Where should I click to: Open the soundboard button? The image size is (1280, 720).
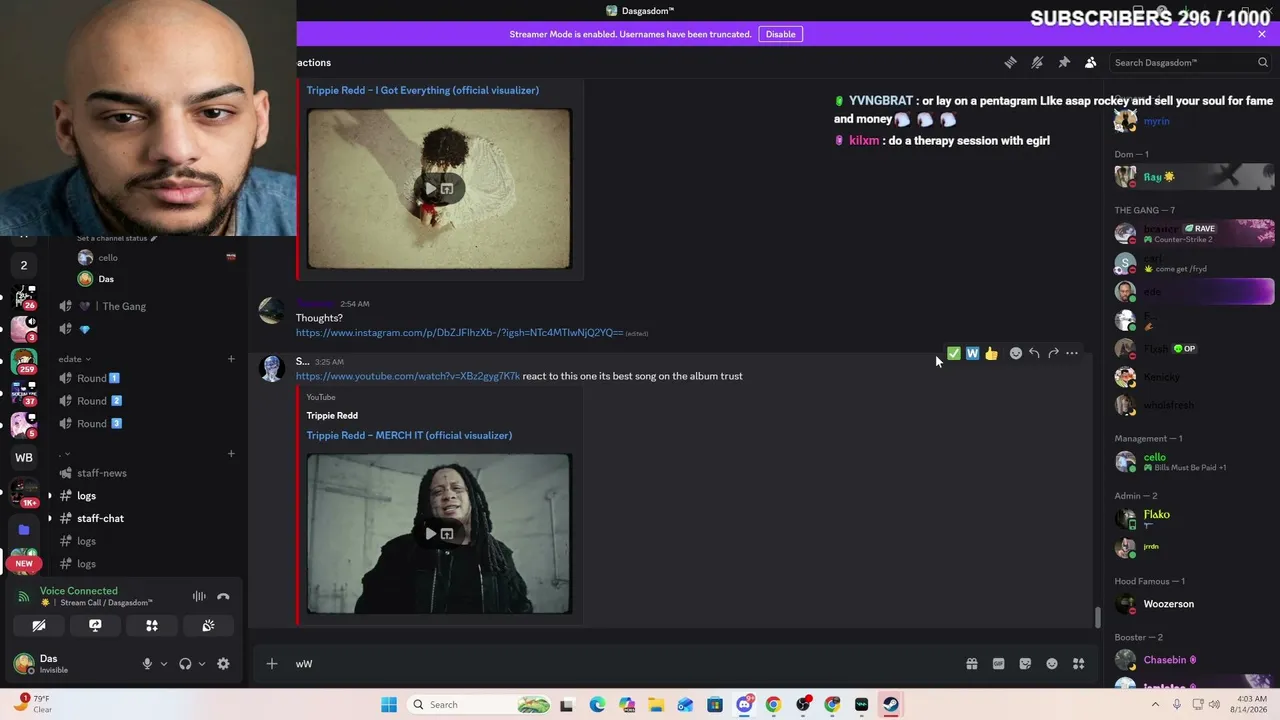(208, 625)
